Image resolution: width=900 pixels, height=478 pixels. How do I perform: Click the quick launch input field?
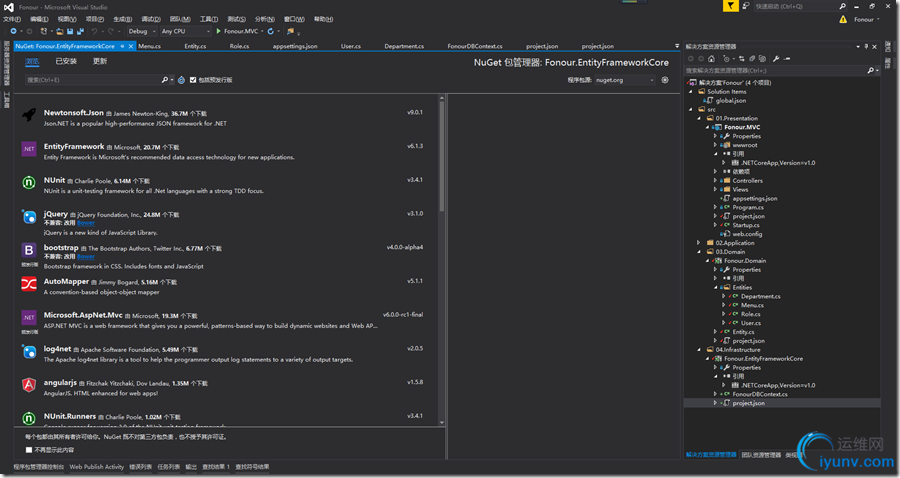796,6
